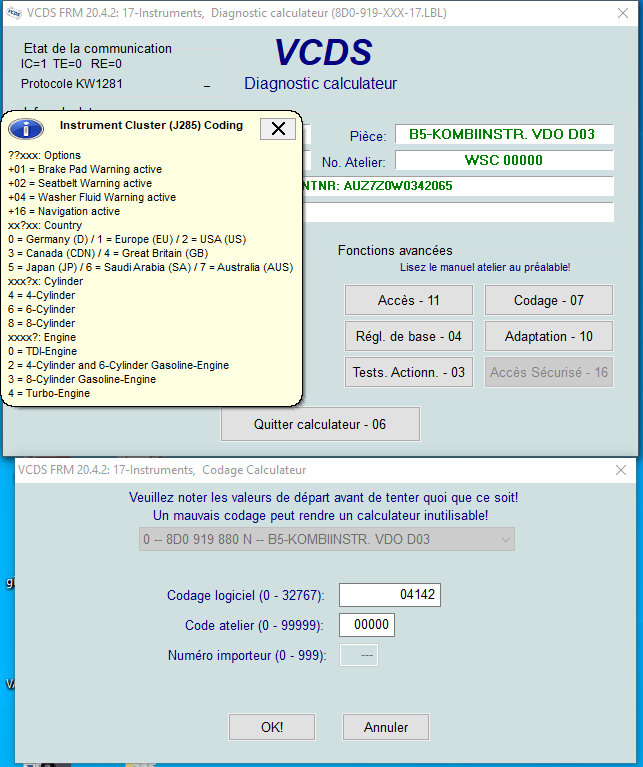Click the Code atelier input field
Screen dimensions: 643x767
[x=367, y=625]
